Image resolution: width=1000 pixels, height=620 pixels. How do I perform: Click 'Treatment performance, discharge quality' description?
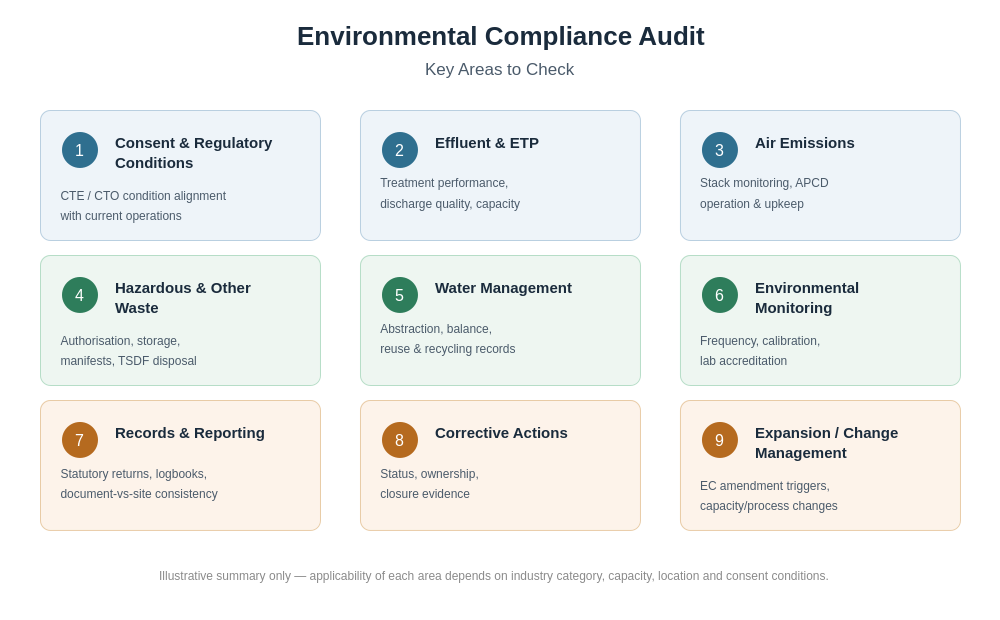click(x=450, y=193)
